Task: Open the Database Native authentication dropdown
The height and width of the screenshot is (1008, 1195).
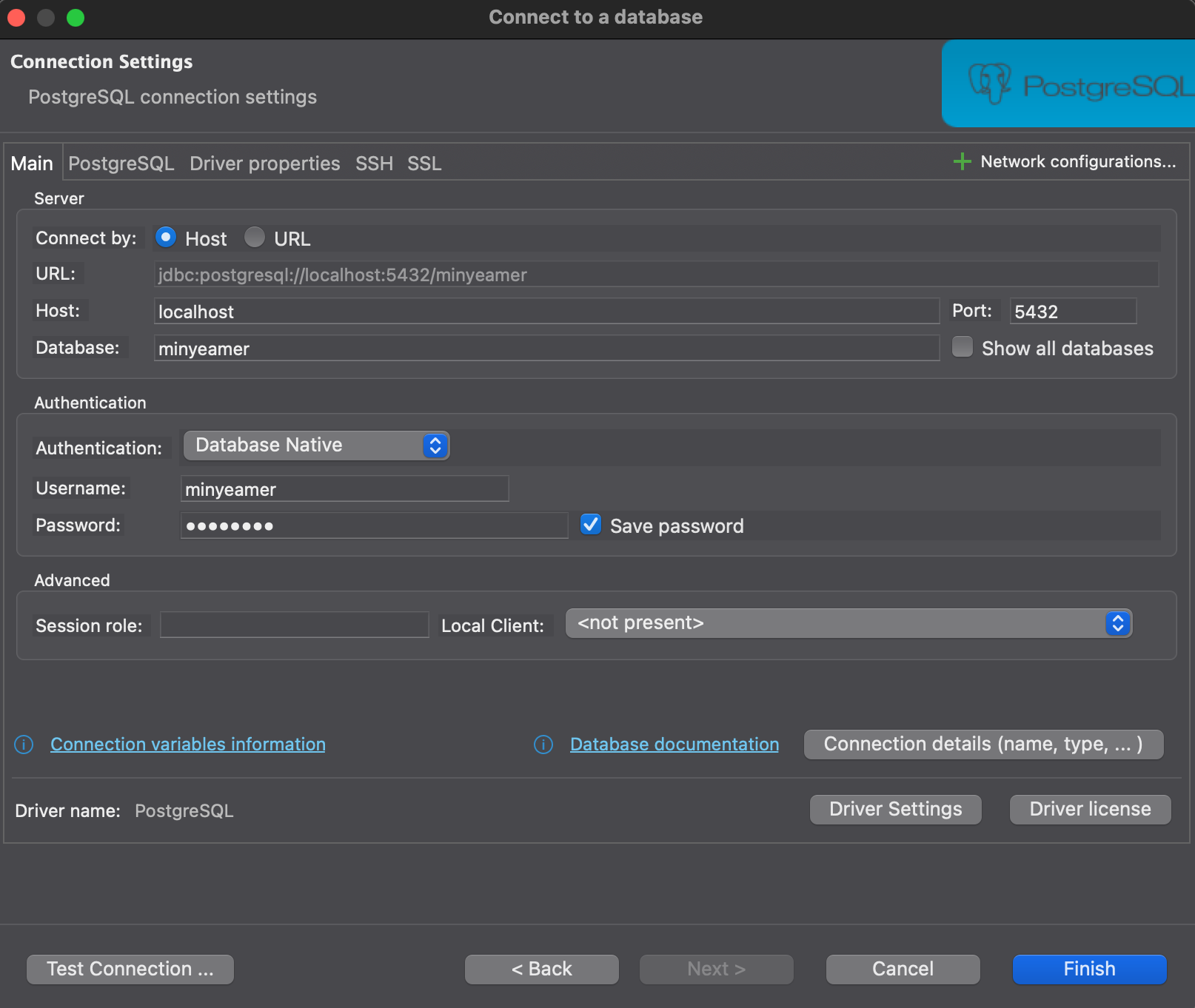Action: (316, 446)
